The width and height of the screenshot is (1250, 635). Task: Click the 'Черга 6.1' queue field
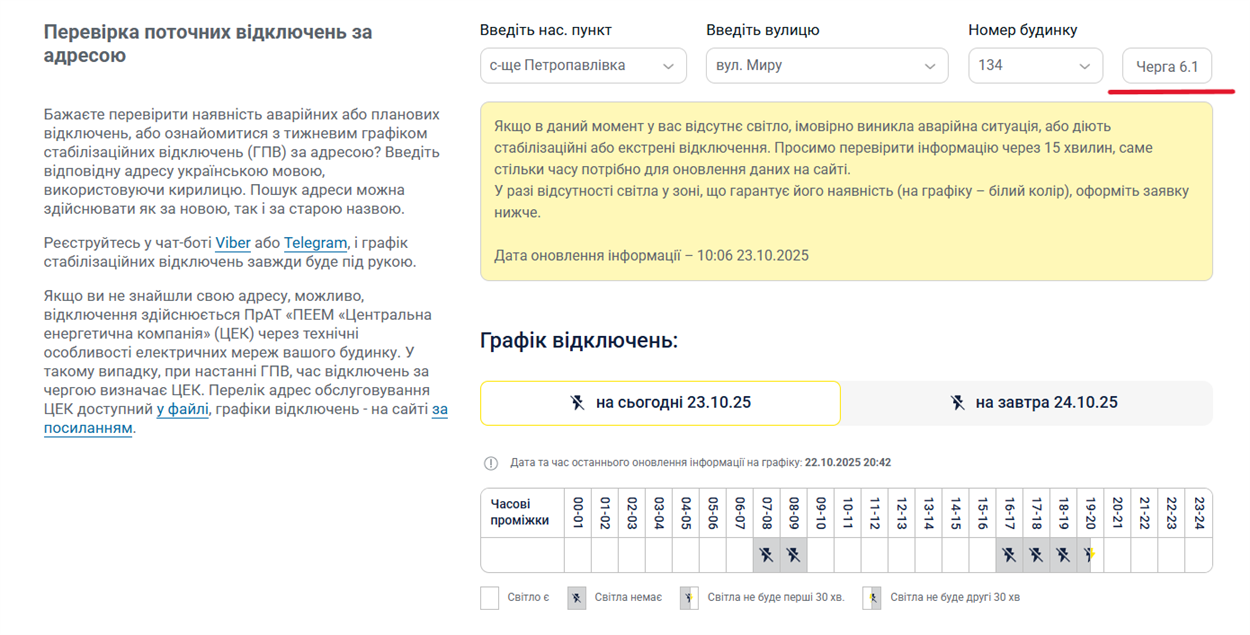coord(1167,67)
